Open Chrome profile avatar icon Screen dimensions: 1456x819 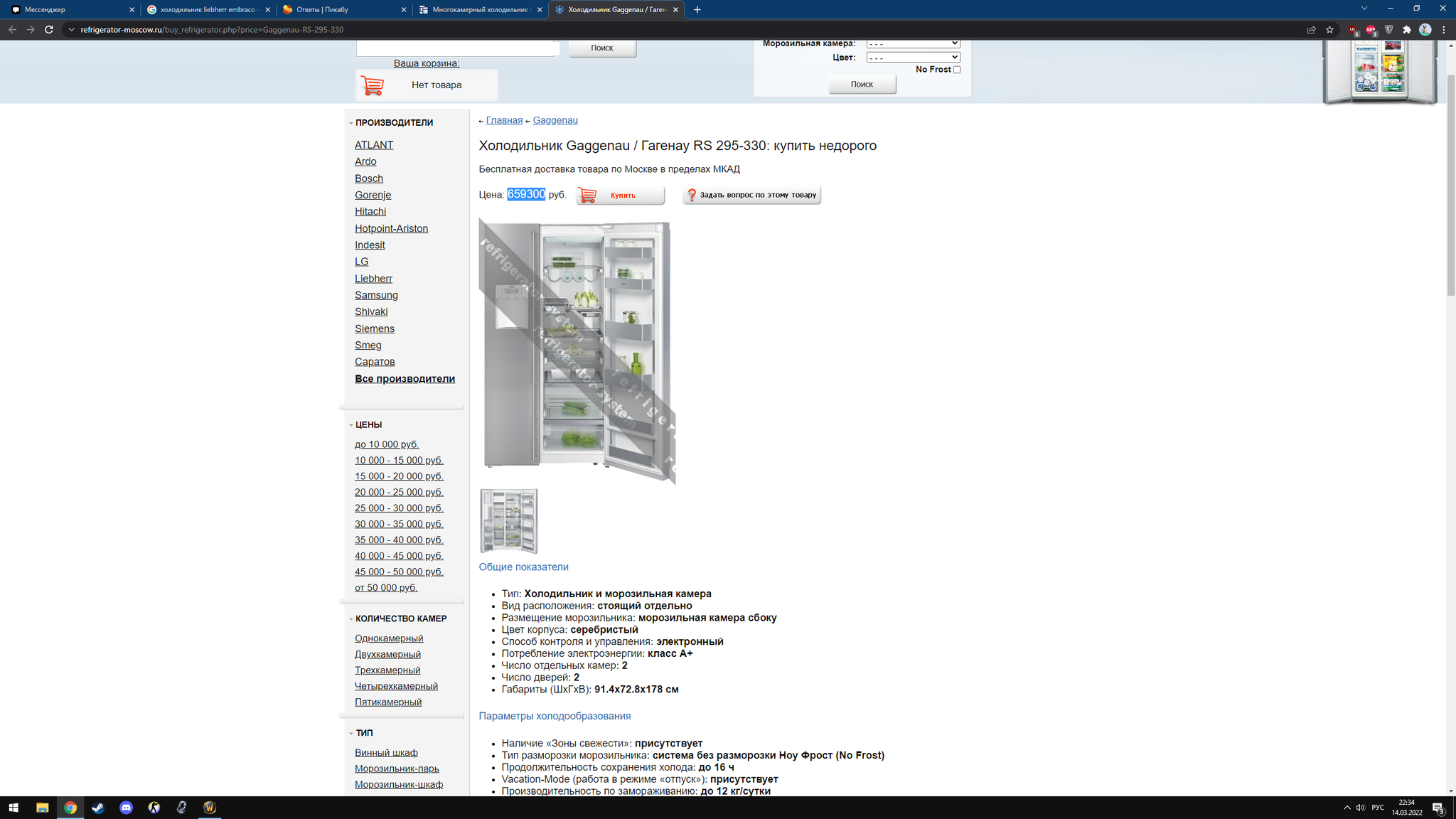tap(1425, 30)
